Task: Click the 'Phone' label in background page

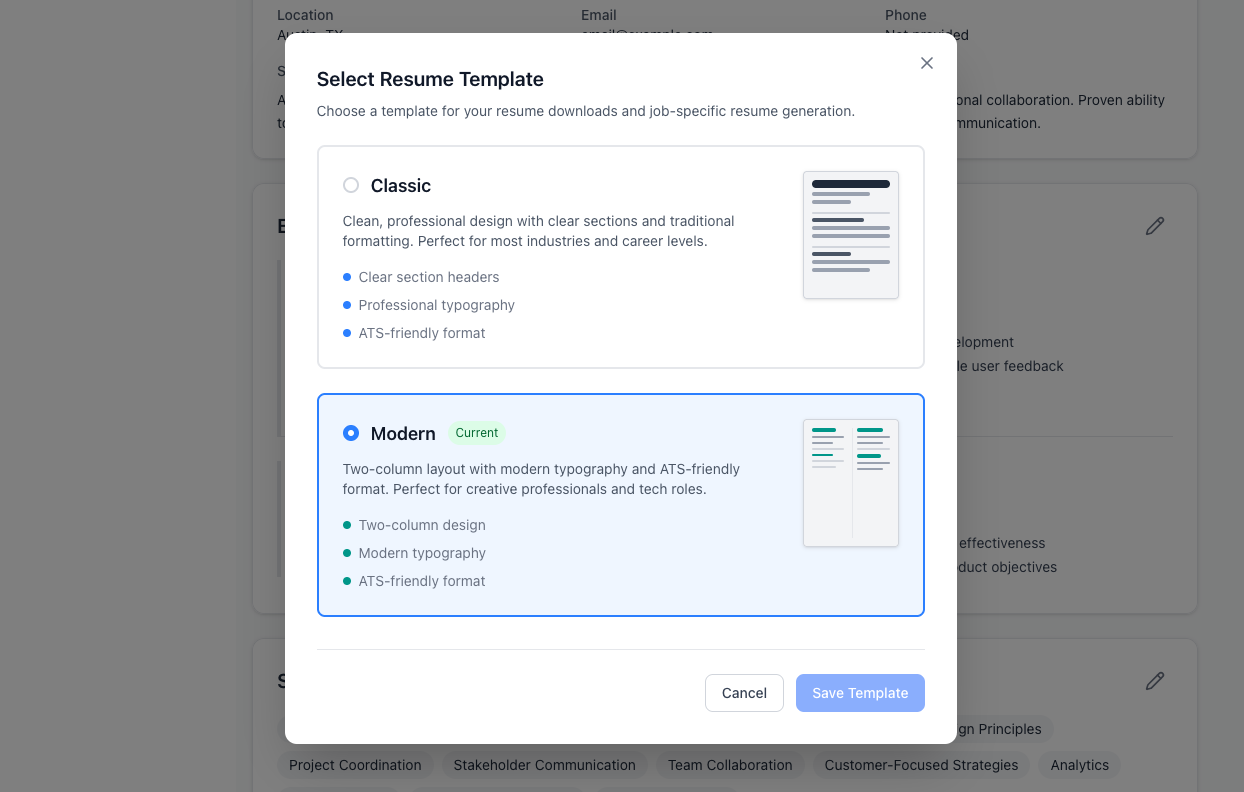Action: click(906, 15)
